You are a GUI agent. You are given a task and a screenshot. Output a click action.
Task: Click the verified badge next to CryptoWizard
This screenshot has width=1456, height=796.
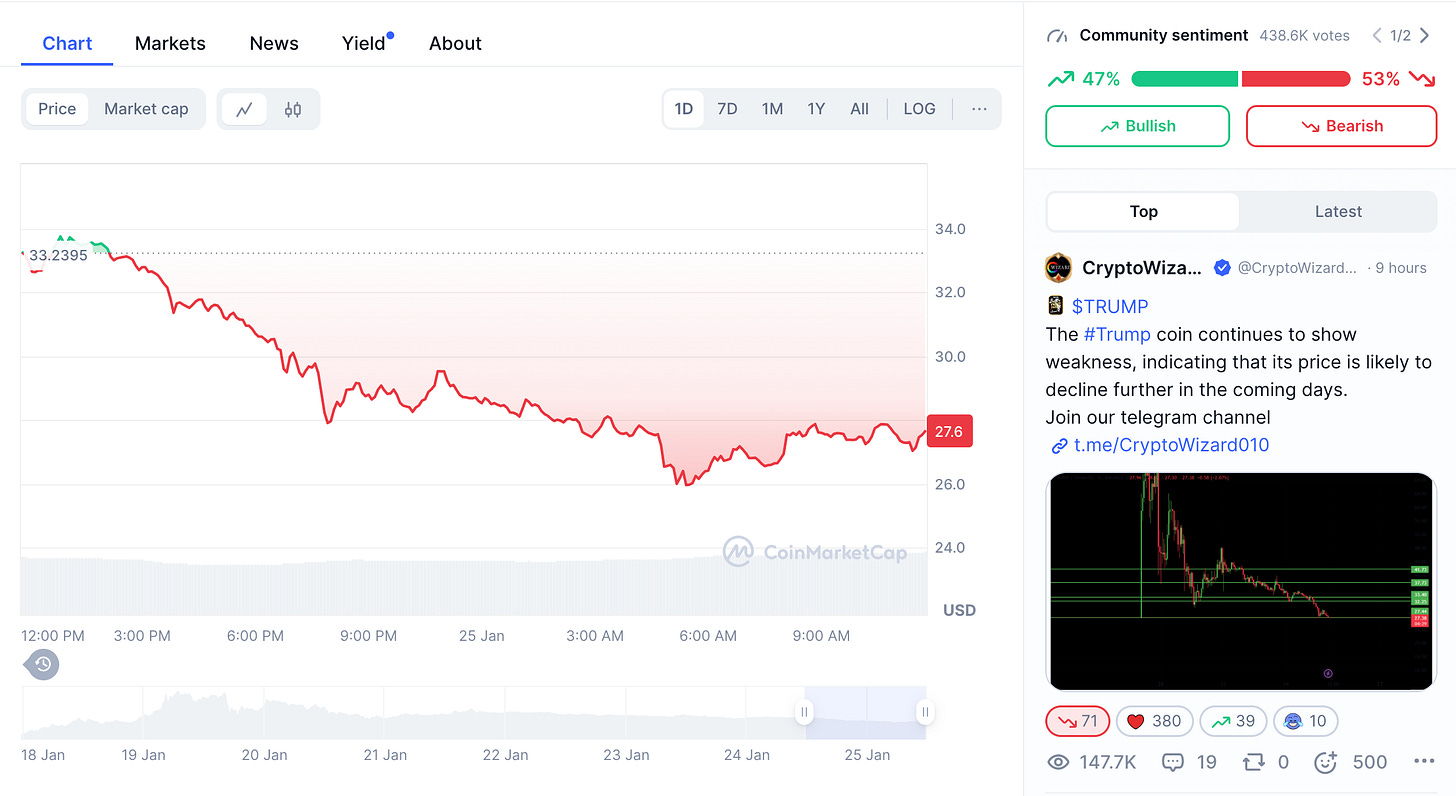(1222, 268)
